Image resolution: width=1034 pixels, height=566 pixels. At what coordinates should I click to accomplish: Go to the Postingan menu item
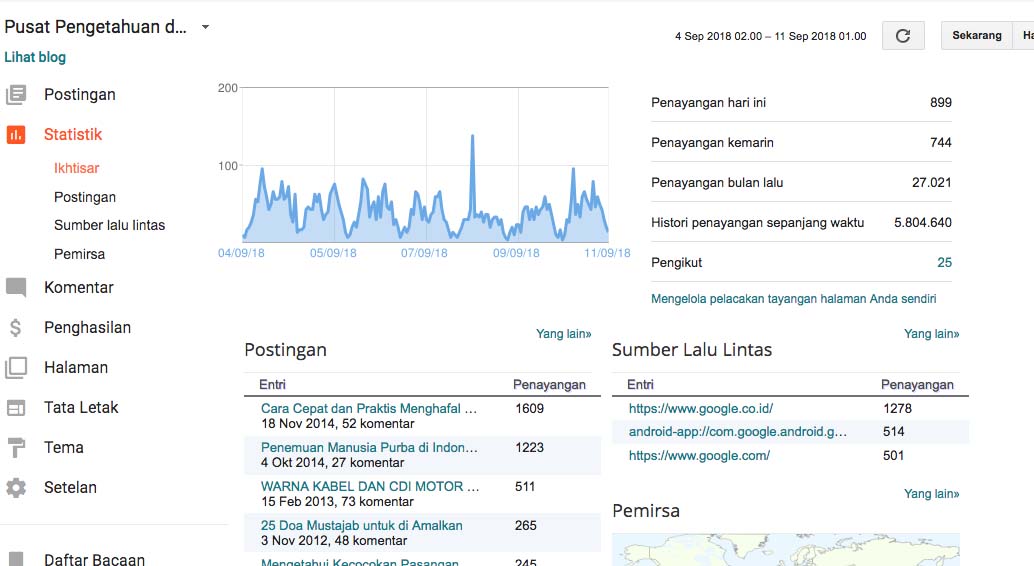[80, 95]
